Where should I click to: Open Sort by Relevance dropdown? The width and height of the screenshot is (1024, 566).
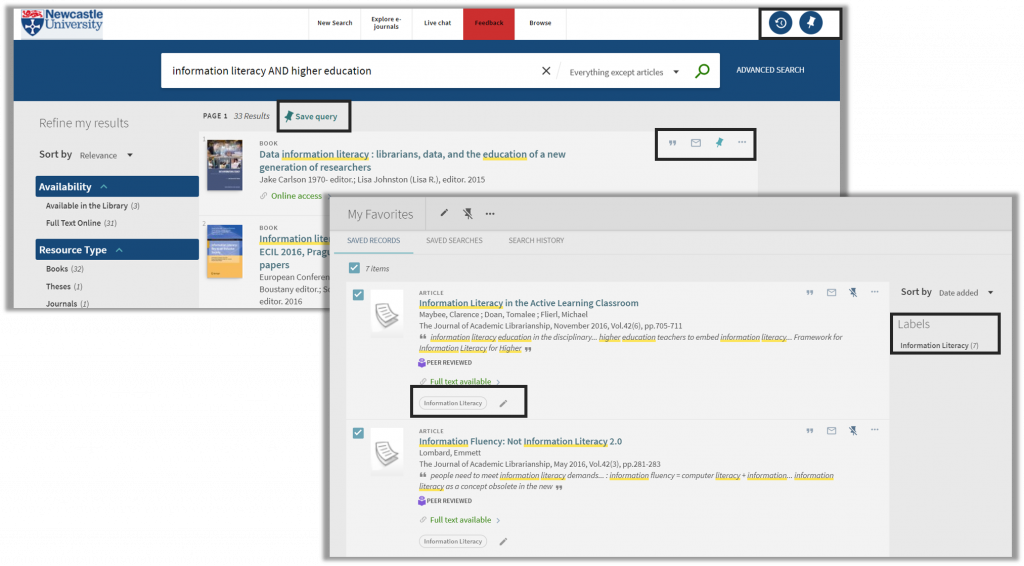pyautogui.click(x=106, y=155)
